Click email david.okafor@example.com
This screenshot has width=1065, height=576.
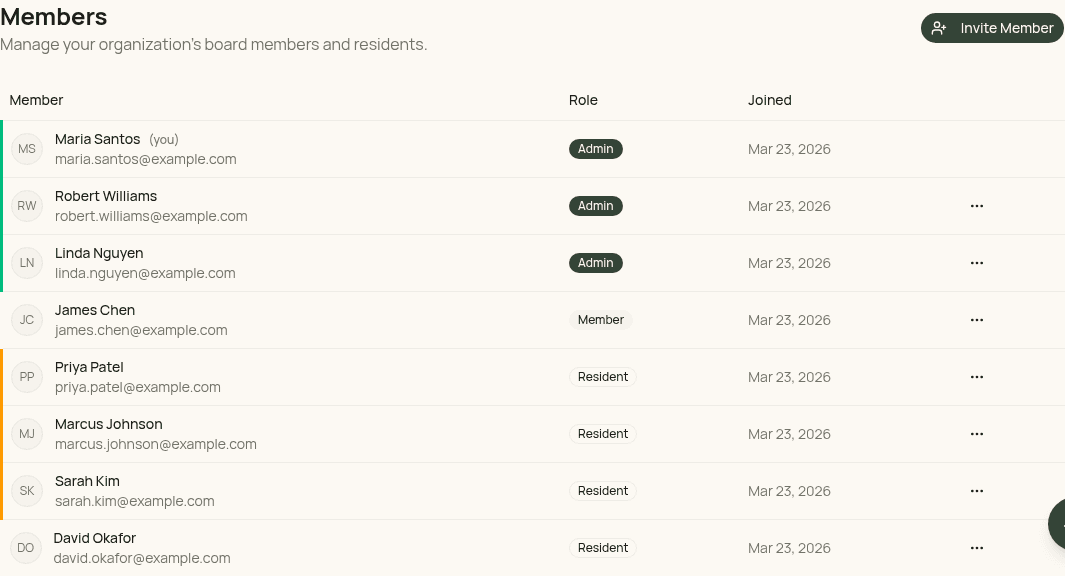tap(142, 558)
